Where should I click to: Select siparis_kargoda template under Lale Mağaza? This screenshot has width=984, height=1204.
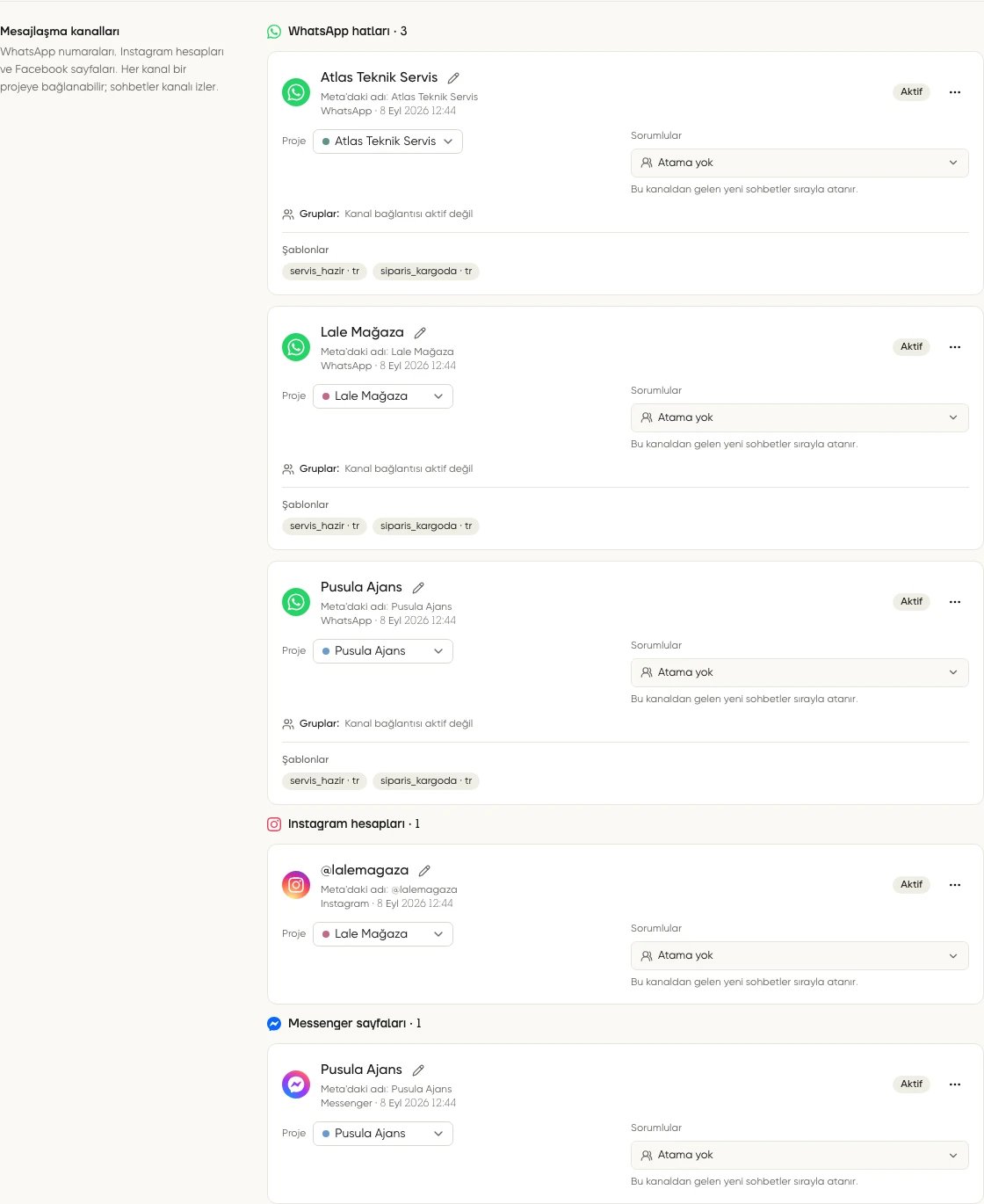(426, 526)
